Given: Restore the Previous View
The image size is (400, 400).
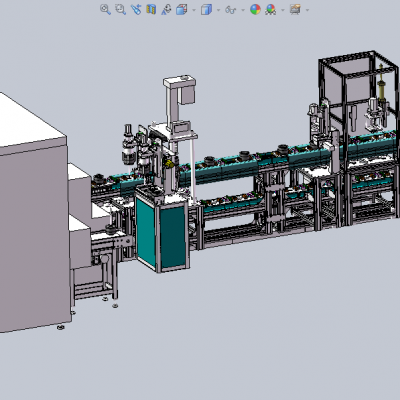Looking at the screenshot, I should click(x=136, y=9).
